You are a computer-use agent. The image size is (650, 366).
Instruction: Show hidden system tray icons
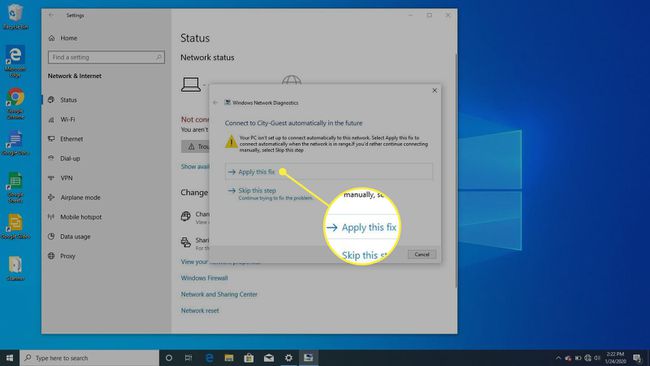pos(558,358)
